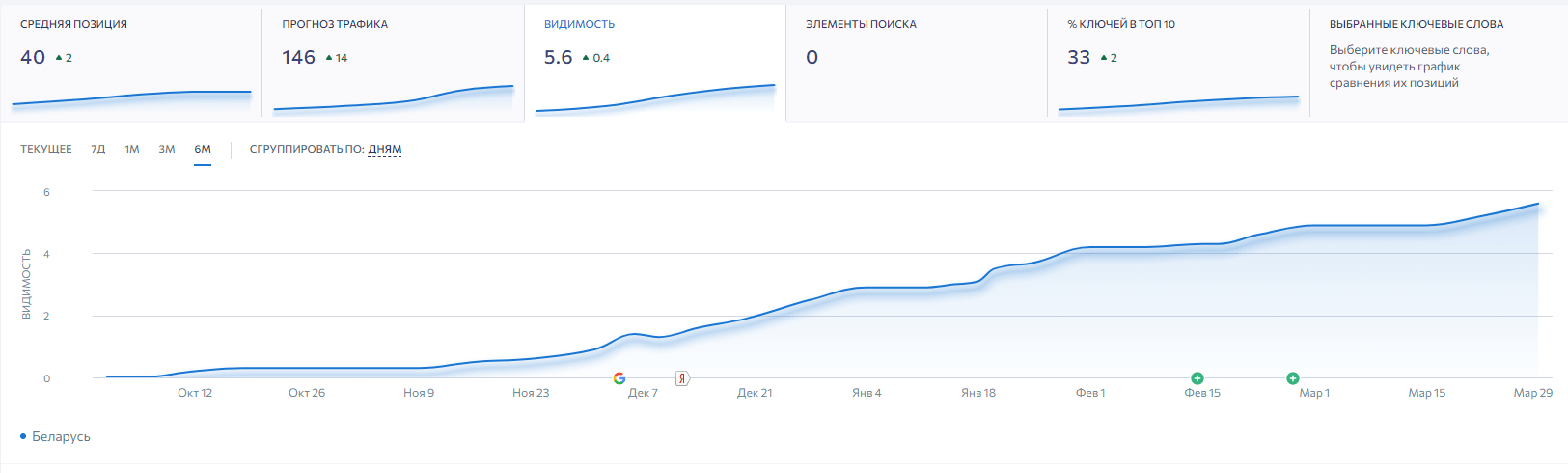Click the Видимость sparkline chart
Viewport: 1568px width, 473px height.
click(x=655, y=98)
